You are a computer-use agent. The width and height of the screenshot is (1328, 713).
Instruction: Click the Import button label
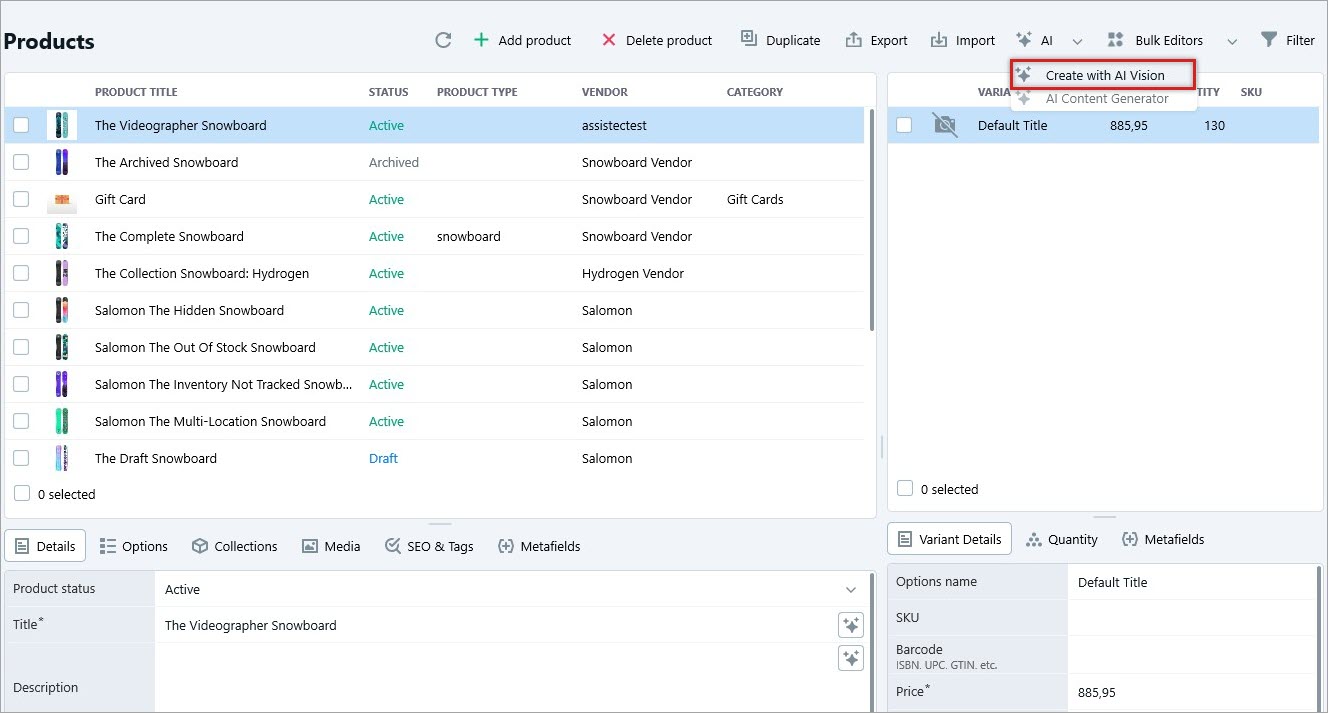click(x=975, y=41)
